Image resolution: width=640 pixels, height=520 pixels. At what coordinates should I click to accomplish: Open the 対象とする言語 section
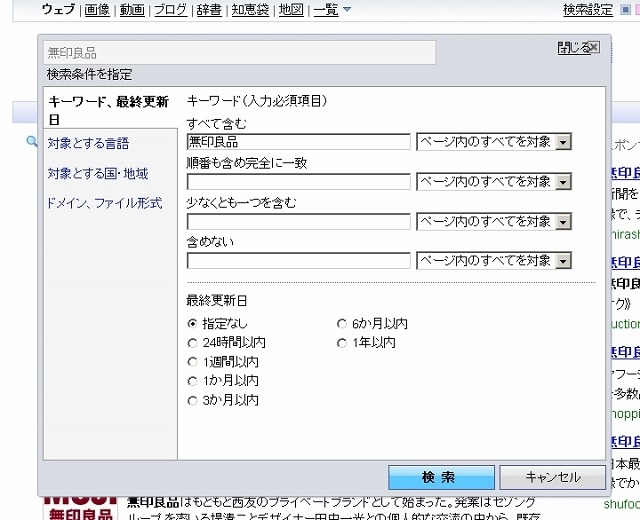88,144
